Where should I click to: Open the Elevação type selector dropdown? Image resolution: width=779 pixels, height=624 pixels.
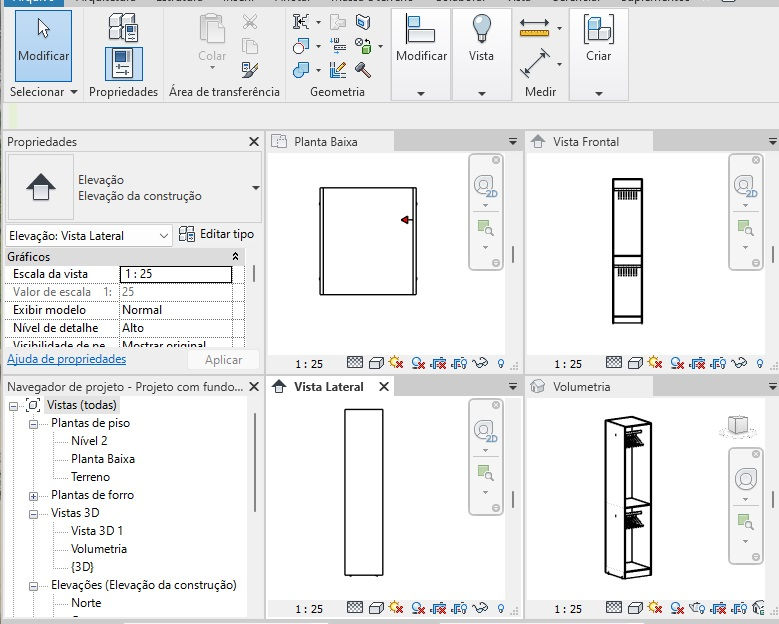255,188
